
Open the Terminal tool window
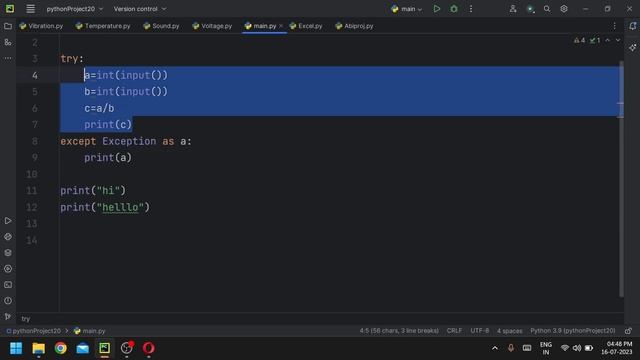tap(8, 285)
